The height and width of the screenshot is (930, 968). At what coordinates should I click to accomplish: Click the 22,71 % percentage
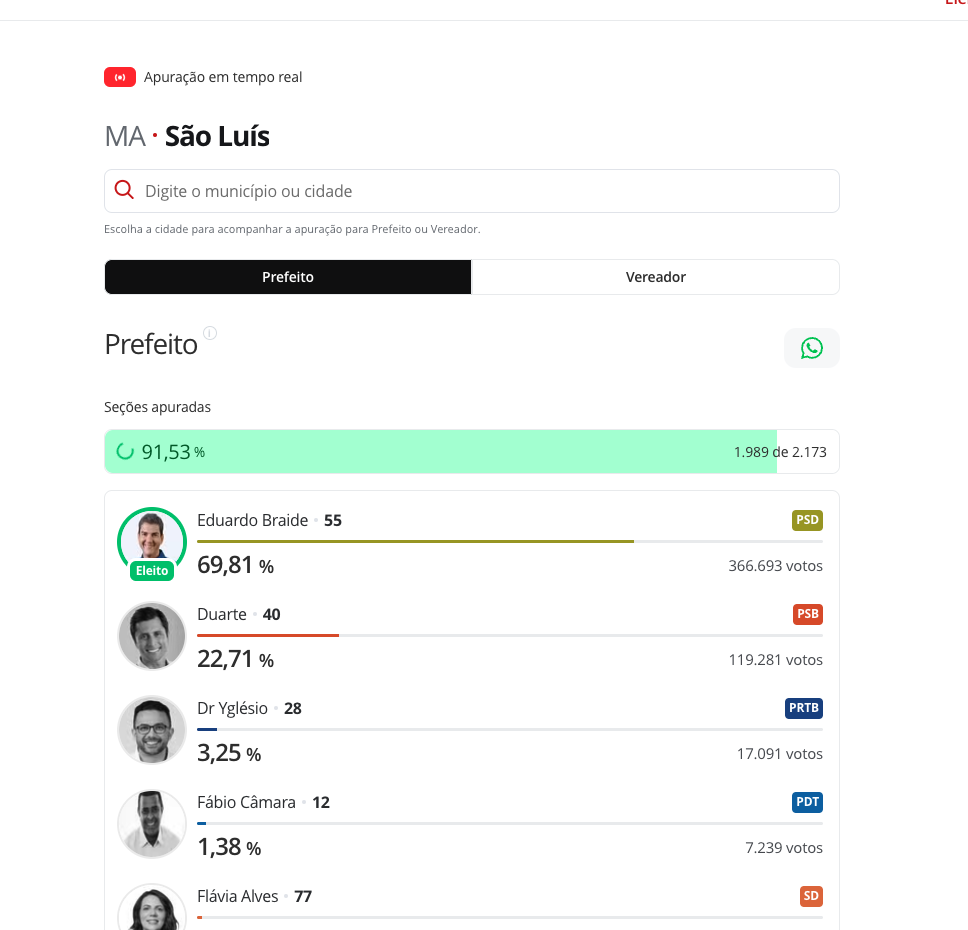(235, 659)
